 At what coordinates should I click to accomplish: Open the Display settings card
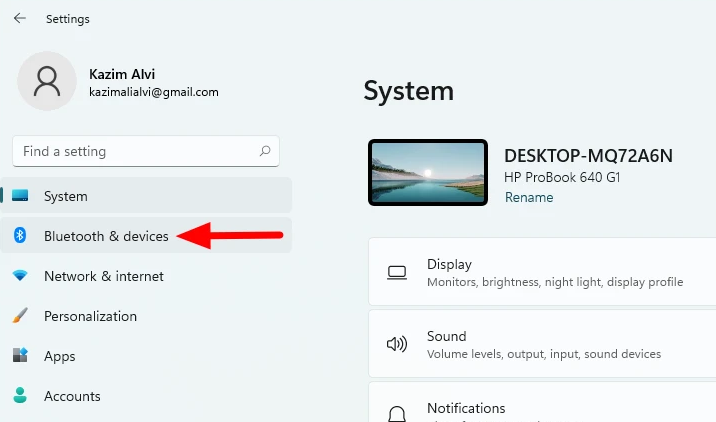542,271
